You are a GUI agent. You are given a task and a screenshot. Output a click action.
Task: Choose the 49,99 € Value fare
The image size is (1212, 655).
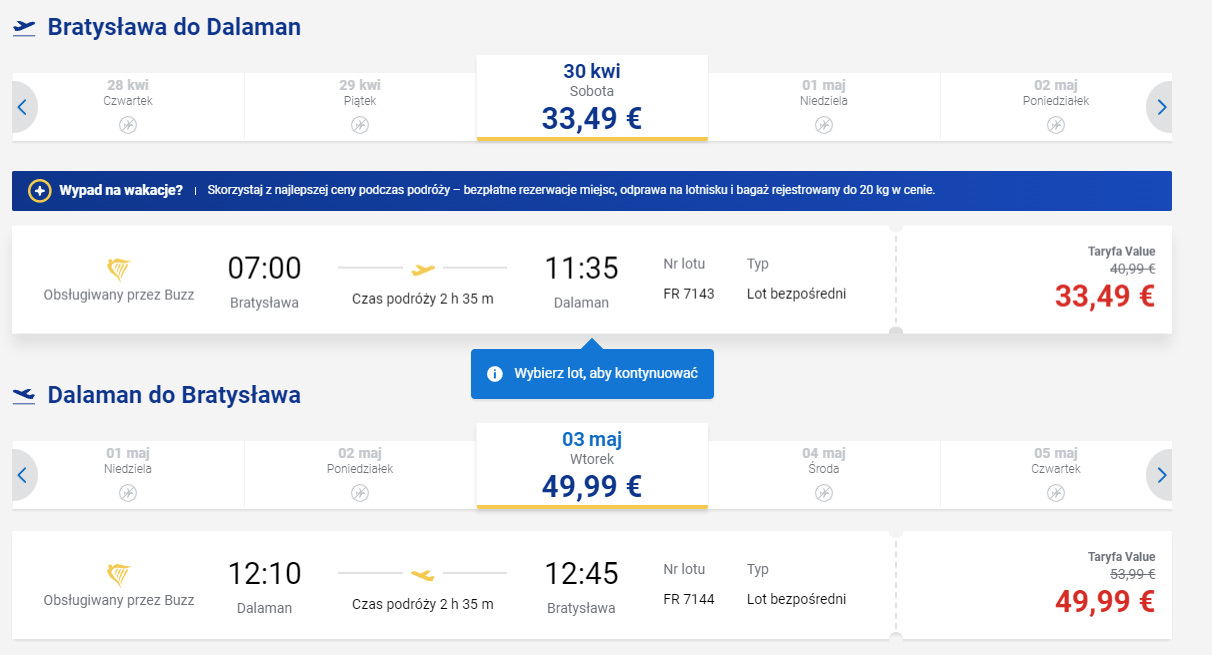(x=1104, y=601)
